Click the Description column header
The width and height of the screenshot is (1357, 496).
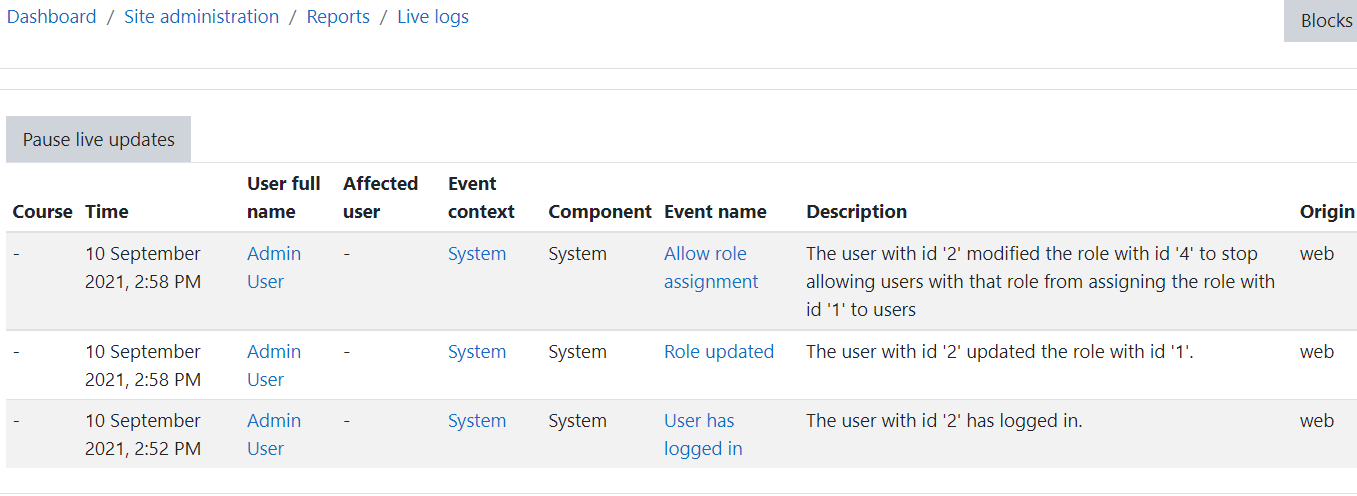point(857,212)
